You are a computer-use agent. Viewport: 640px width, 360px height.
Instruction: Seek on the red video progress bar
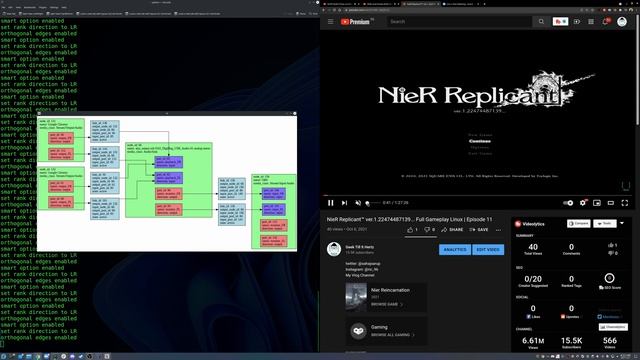coord(477,196)
